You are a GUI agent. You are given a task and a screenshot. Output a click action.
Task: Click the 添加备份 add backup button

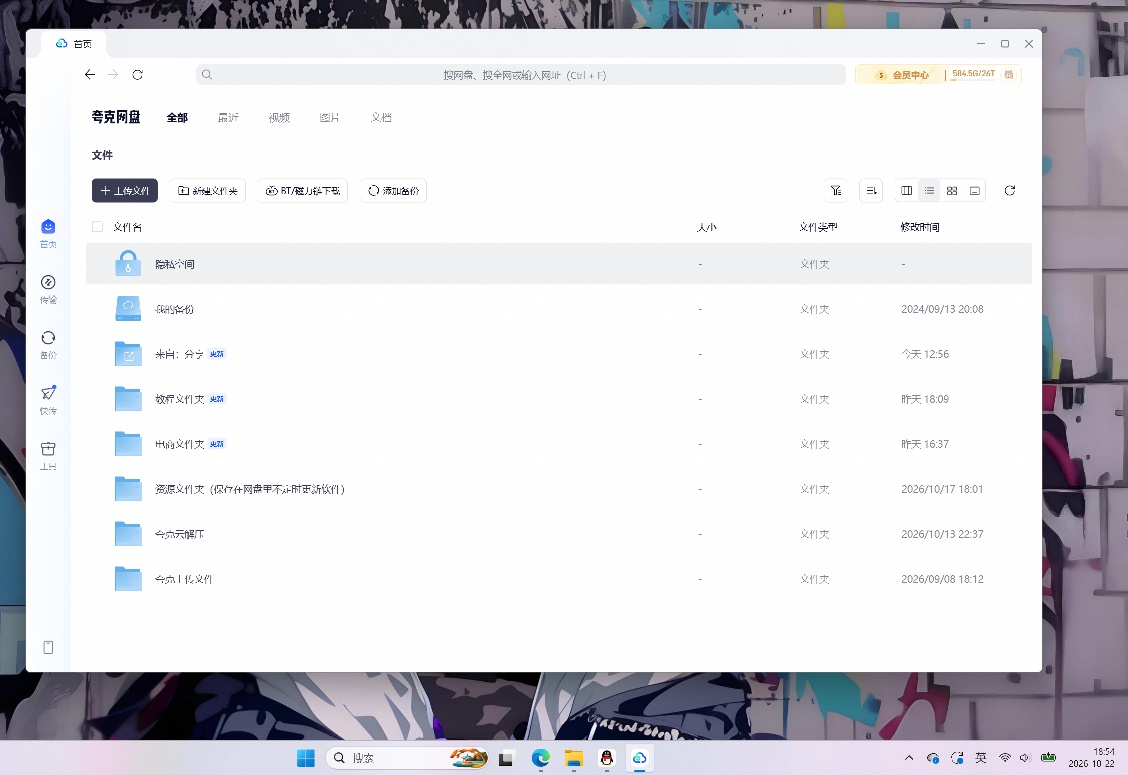pyautogui.click(x=394, y=191)
